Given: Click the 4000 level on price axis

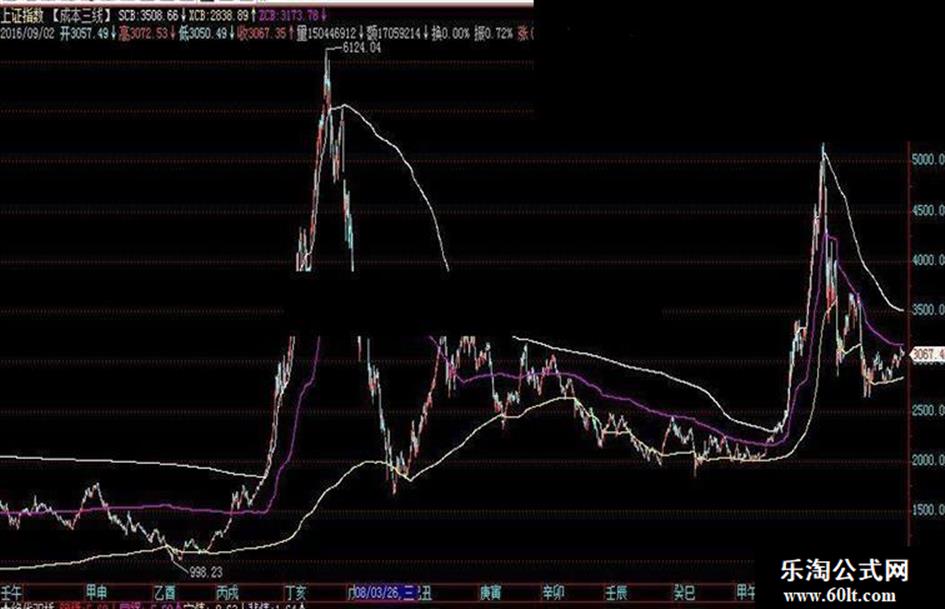Looking at the screenshot, I should pyautogui.click(x=928, y=260).
